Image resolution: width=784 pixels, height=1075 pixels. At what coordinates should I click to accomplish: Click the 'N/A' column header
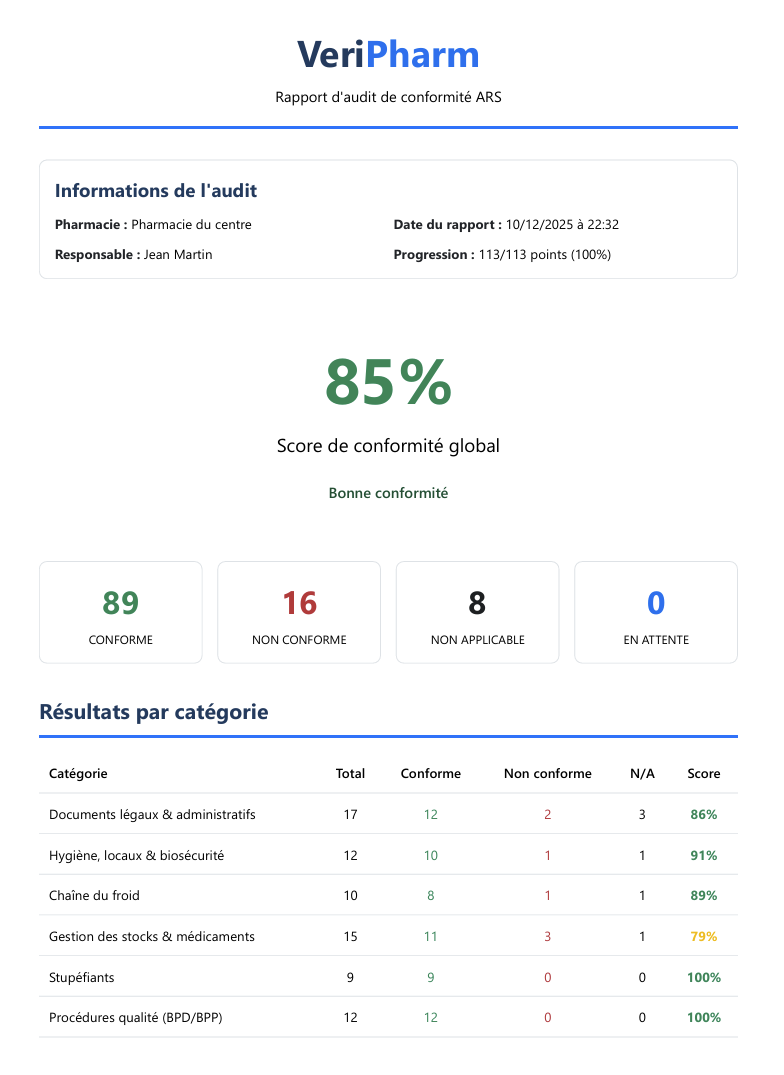642,773
